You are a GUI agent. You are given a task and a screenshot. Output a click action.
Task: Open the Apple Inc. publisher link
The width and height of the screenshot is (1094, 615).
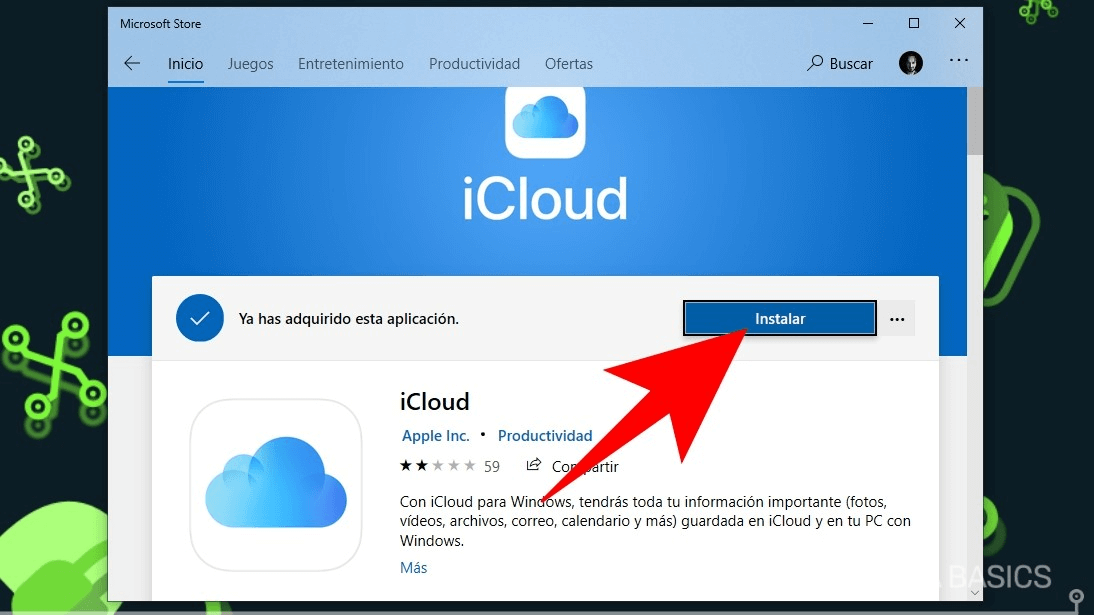(435, 436)
